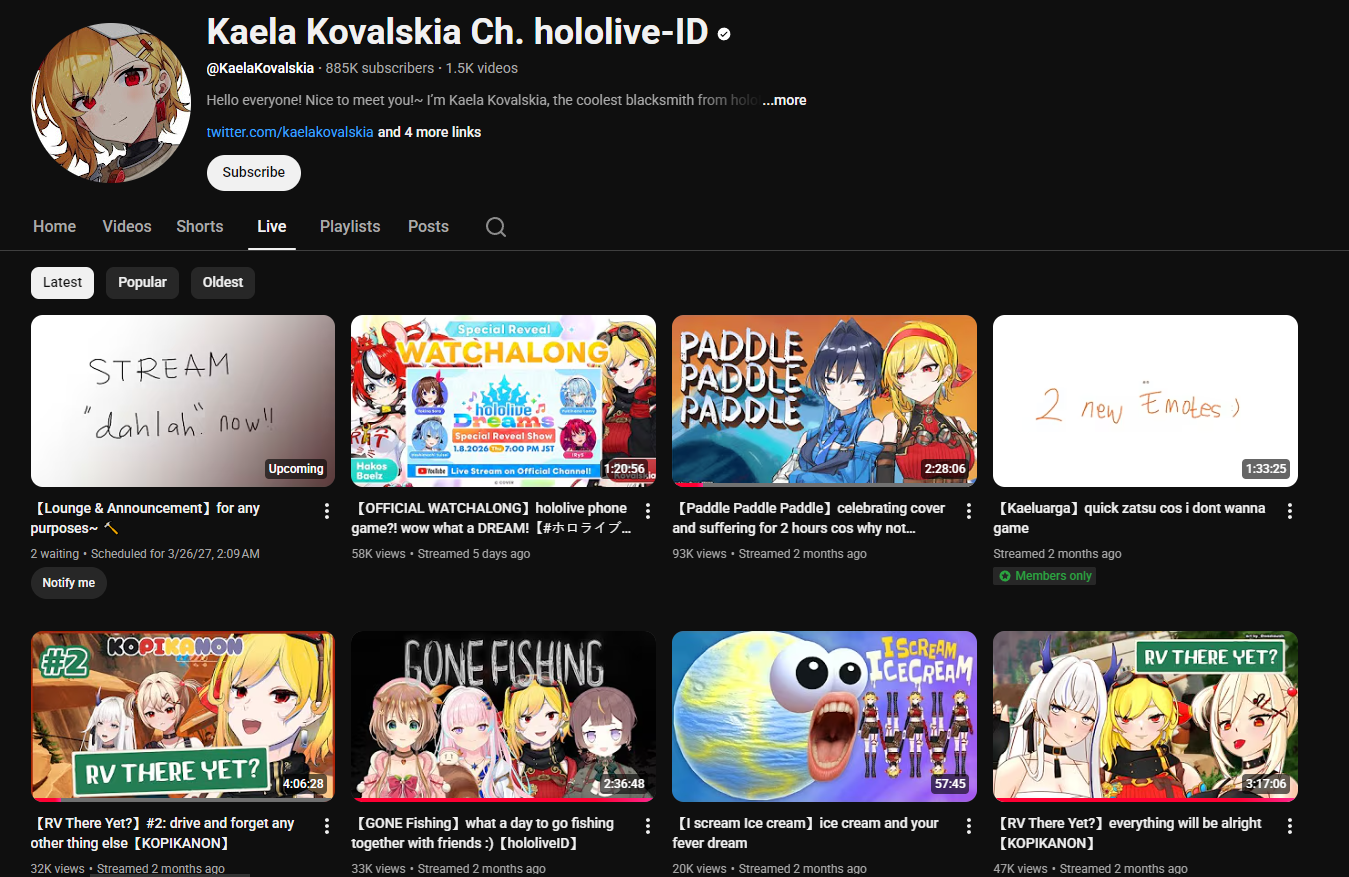Select the Oldest sort chip
The width and height of the screenshot is (1349, 877).
[223, 283]
